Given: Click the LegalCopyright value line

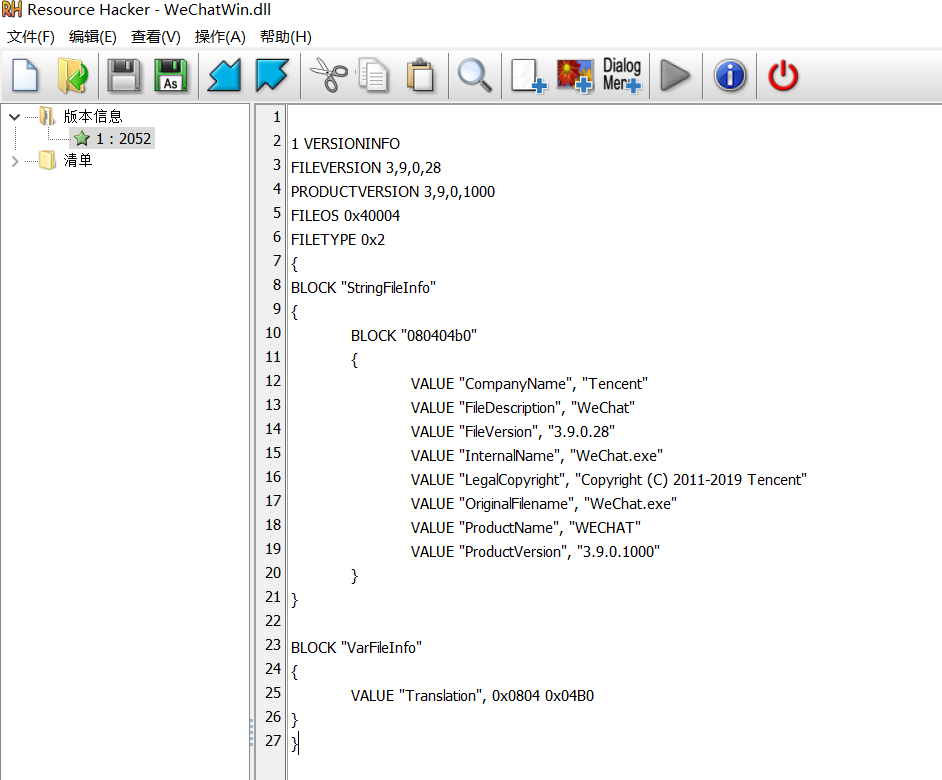Looking at the screenshot, I should click(x=609, y=480).
